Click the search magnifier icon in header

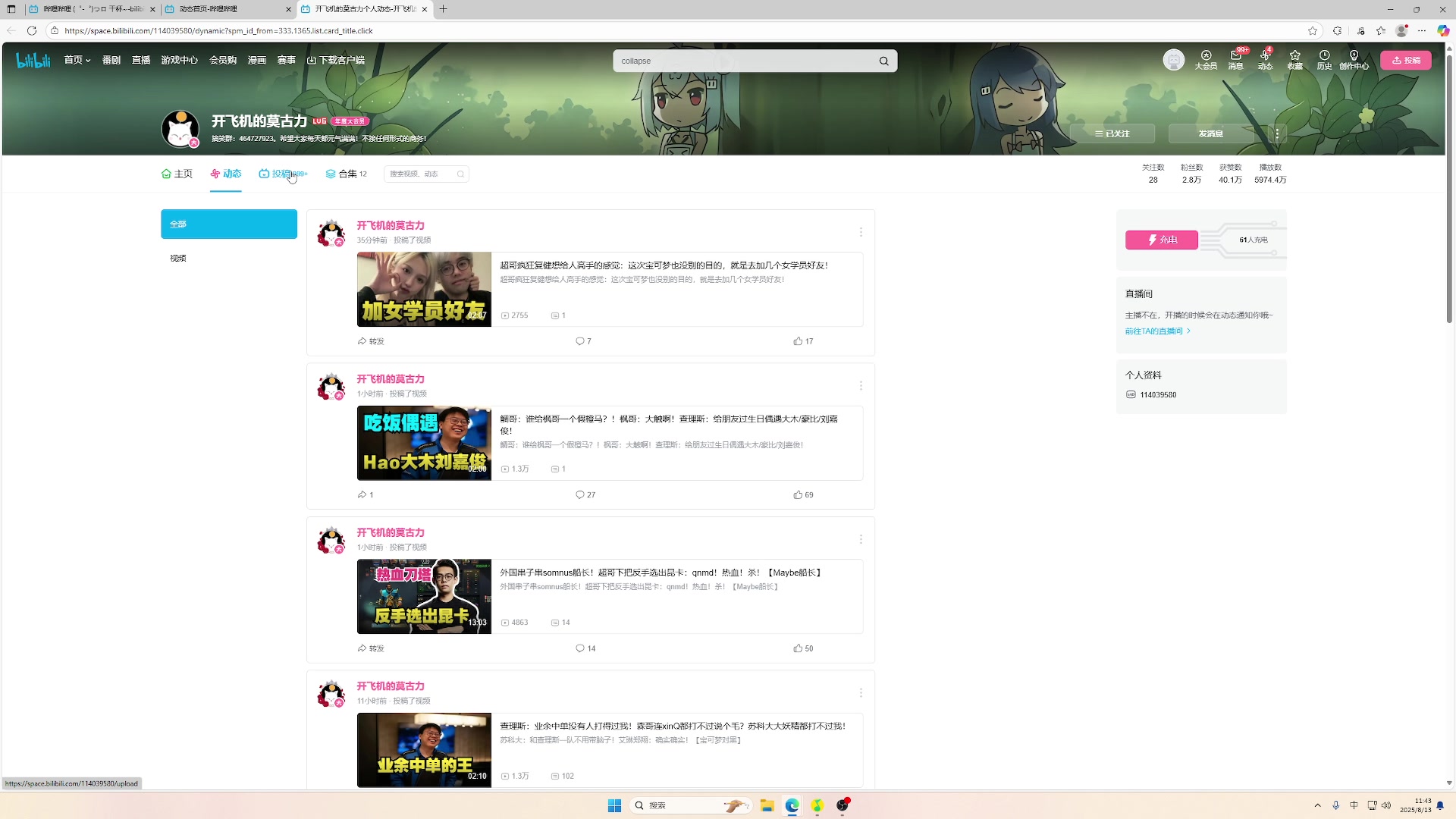(x=883, y=61)
